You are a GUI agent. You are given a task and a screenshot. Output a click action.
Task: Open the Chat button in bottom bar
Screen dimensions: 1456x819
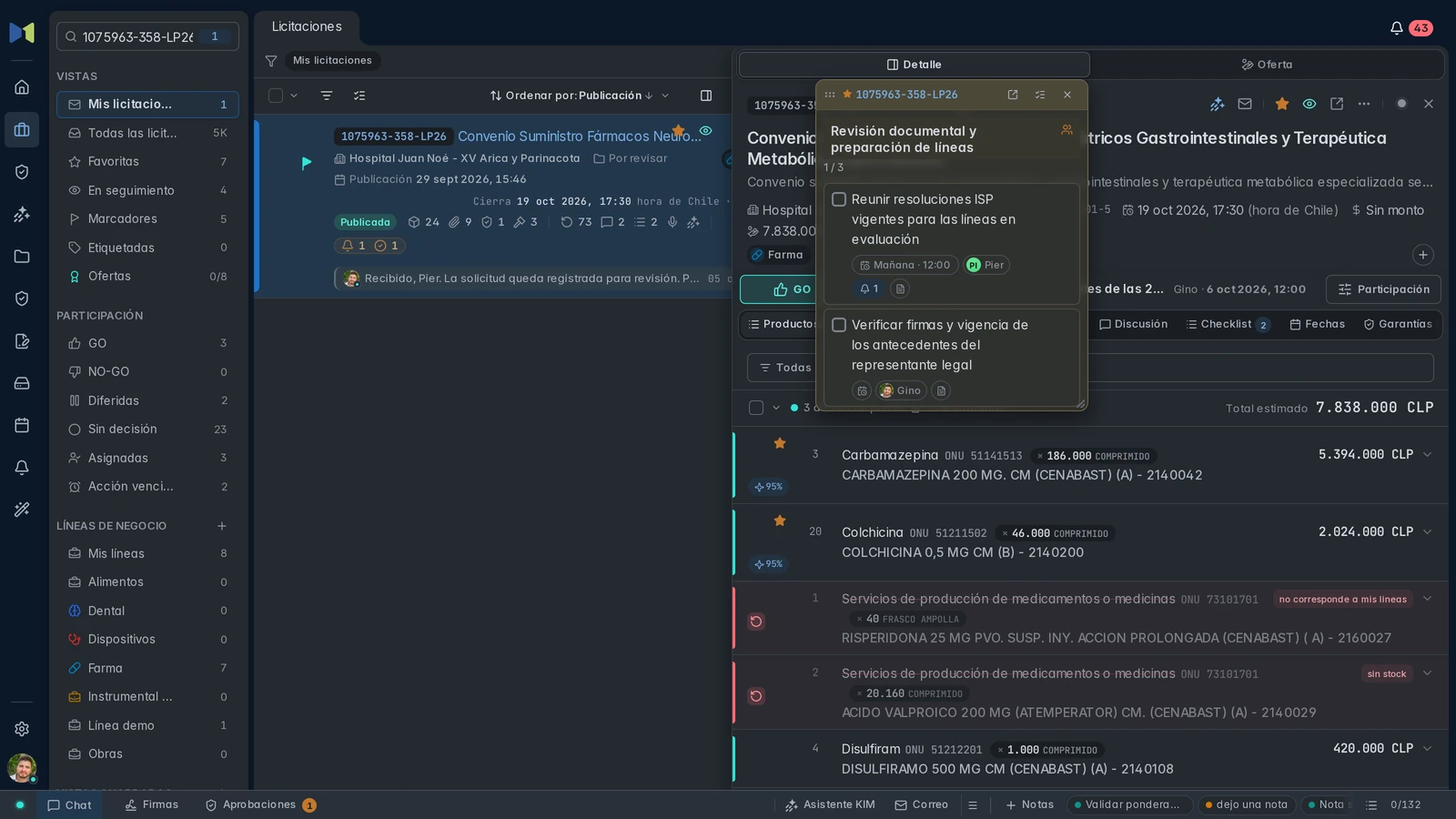point(69,805)
